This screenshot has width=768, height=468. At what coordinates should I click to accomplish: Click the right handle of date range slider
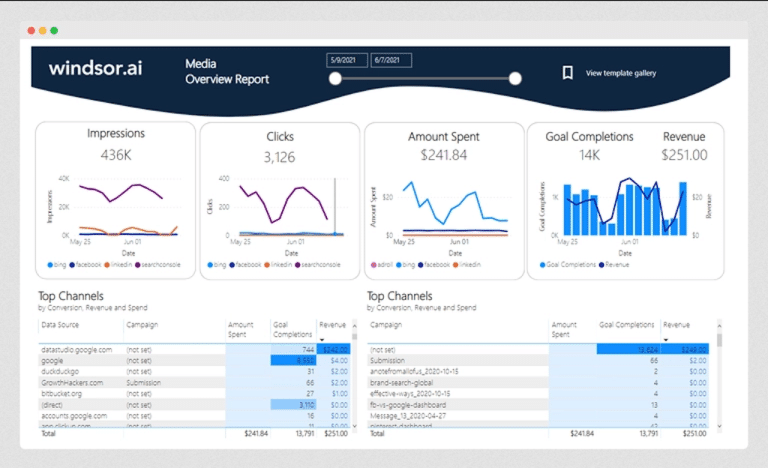click(515, 78)
